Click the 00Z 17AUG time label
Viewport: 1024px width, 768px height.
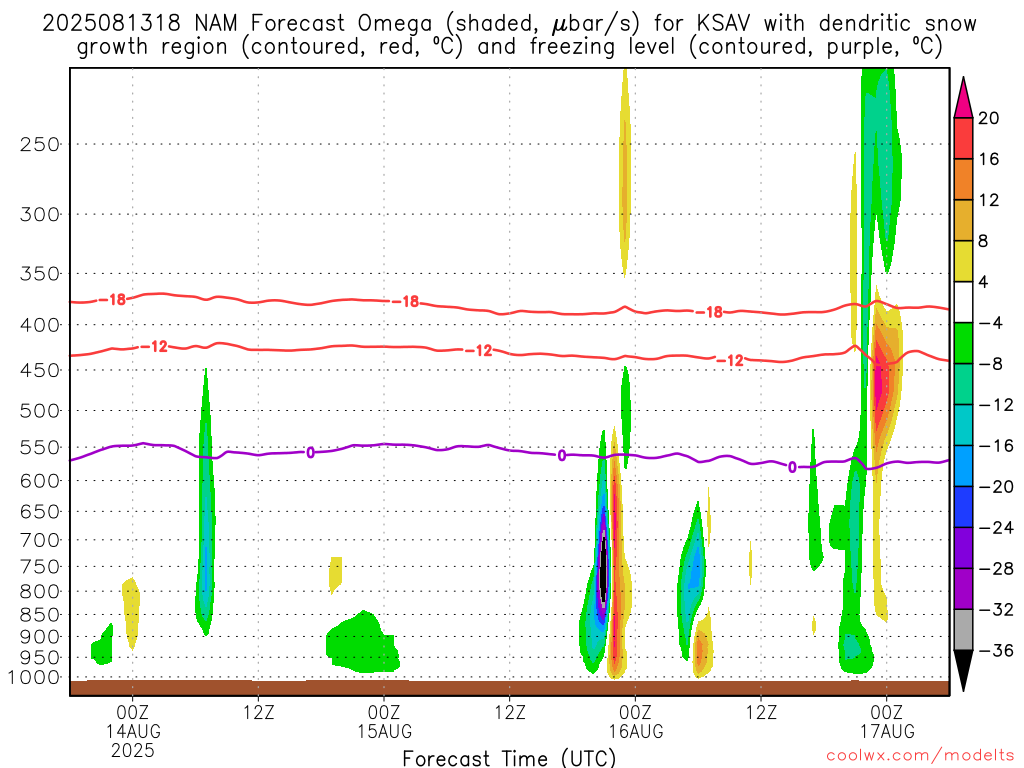point(887,722)
